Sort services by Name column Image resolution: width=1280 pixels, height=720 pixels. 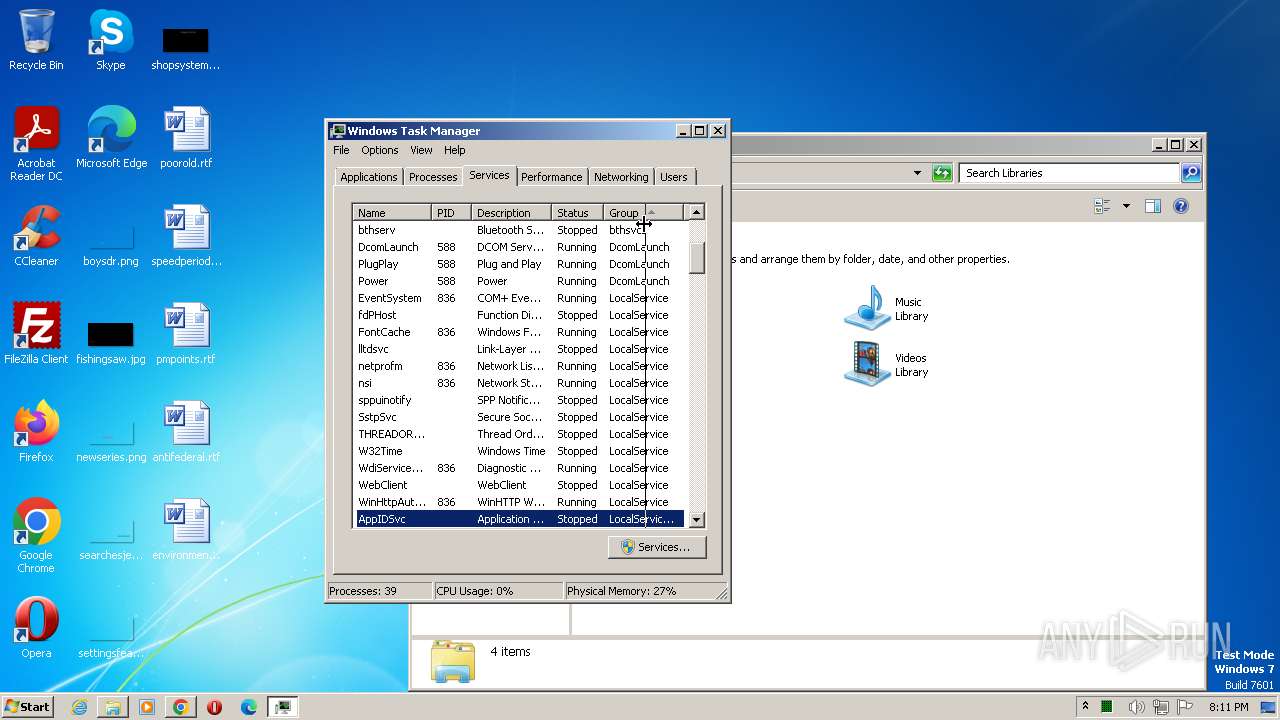tap(393, 213)
